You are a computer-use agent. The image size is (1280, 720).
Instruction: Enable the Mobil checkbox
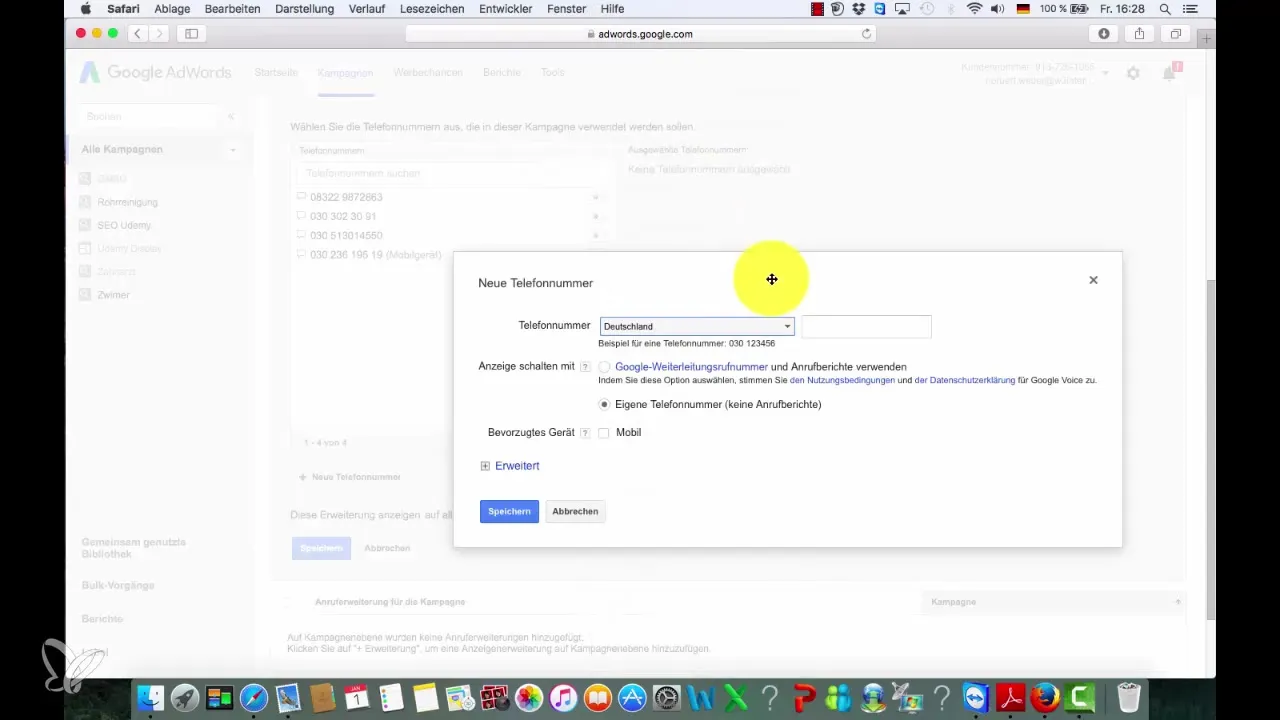tap(604, 433)
